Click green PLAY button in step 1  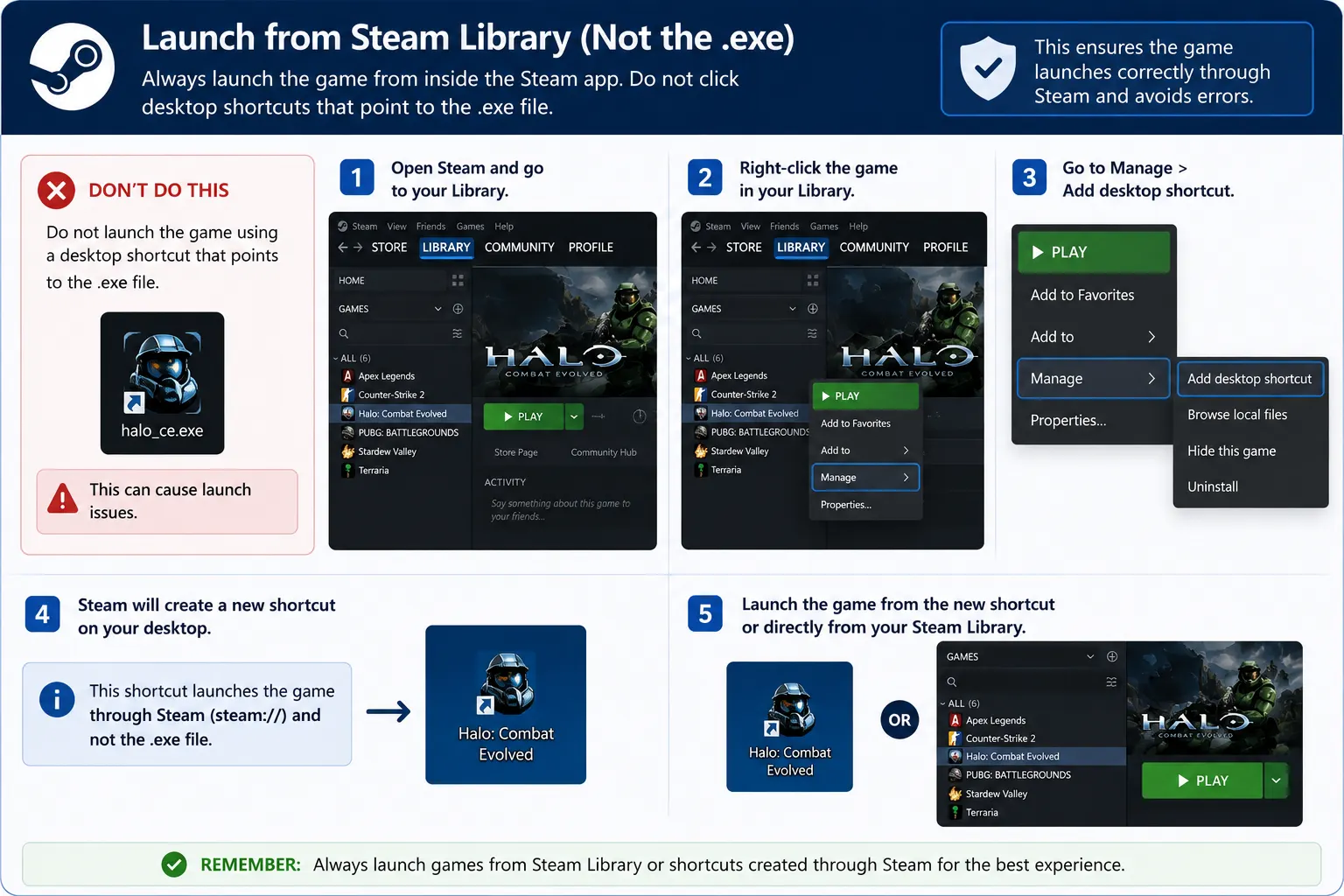pos(523,416)
